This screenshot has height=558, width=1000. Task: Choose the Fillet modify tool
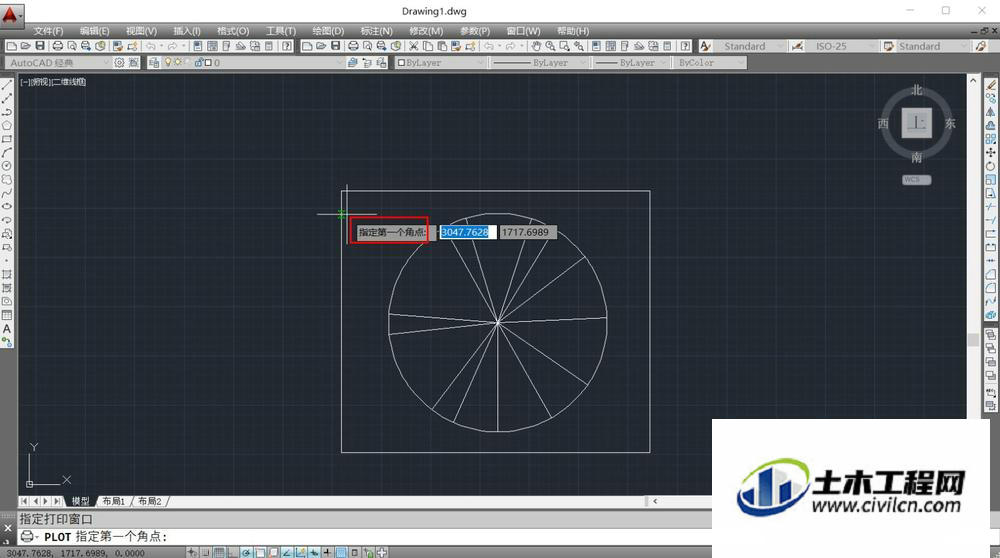(x=990, y=288)
